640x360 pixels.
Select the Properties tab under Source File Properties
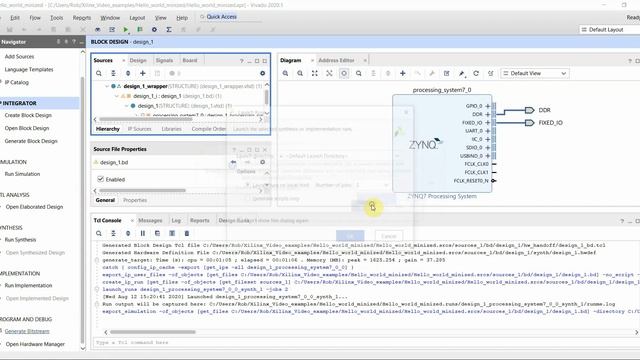point(135,200)
